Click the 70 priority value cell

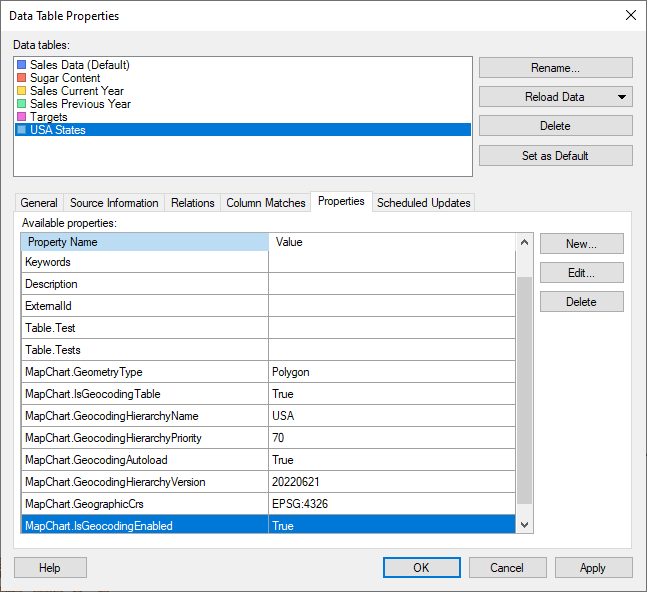[392, 438]
